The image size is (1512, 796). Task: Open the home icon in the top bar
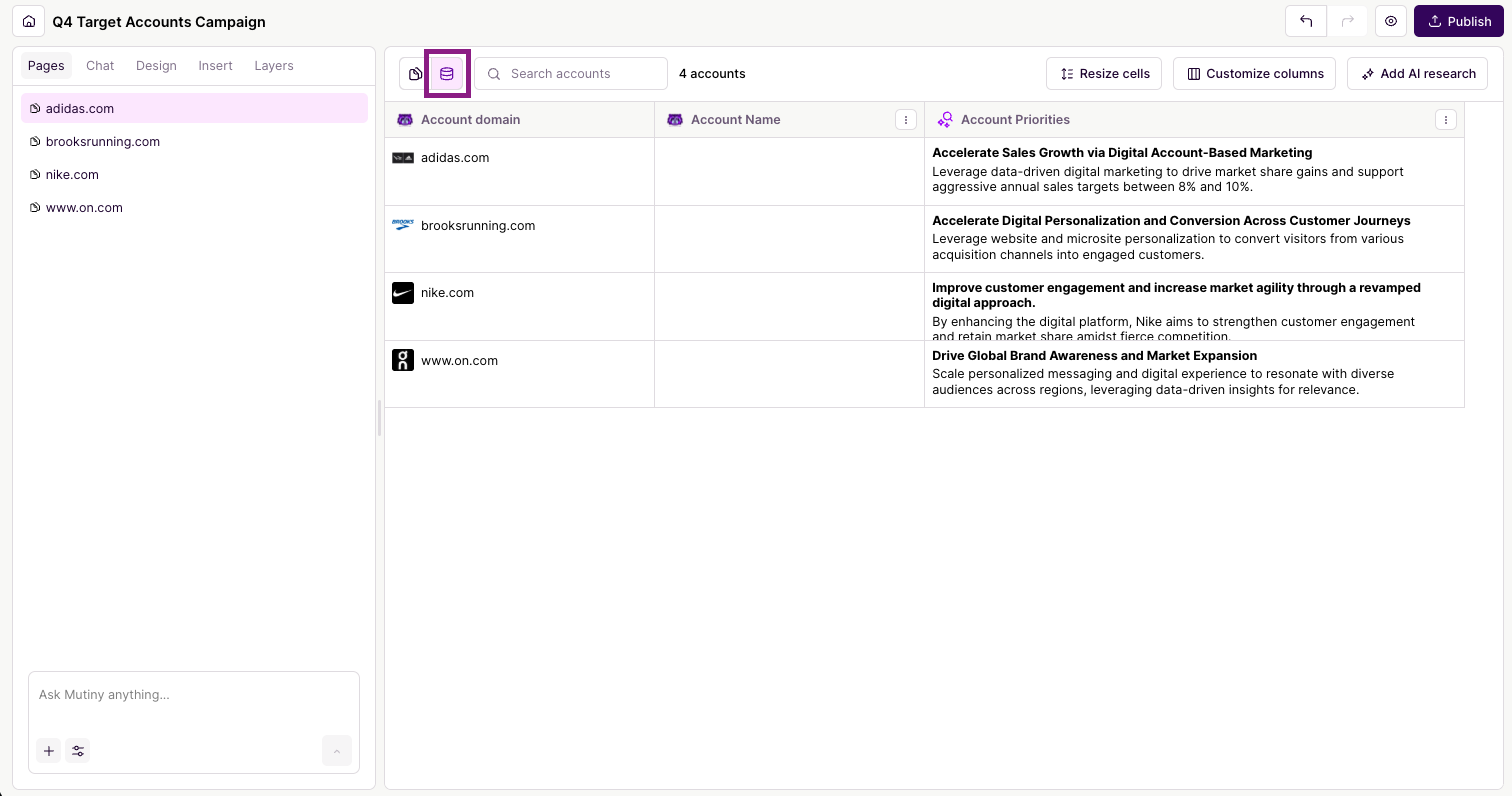point(27,21)
